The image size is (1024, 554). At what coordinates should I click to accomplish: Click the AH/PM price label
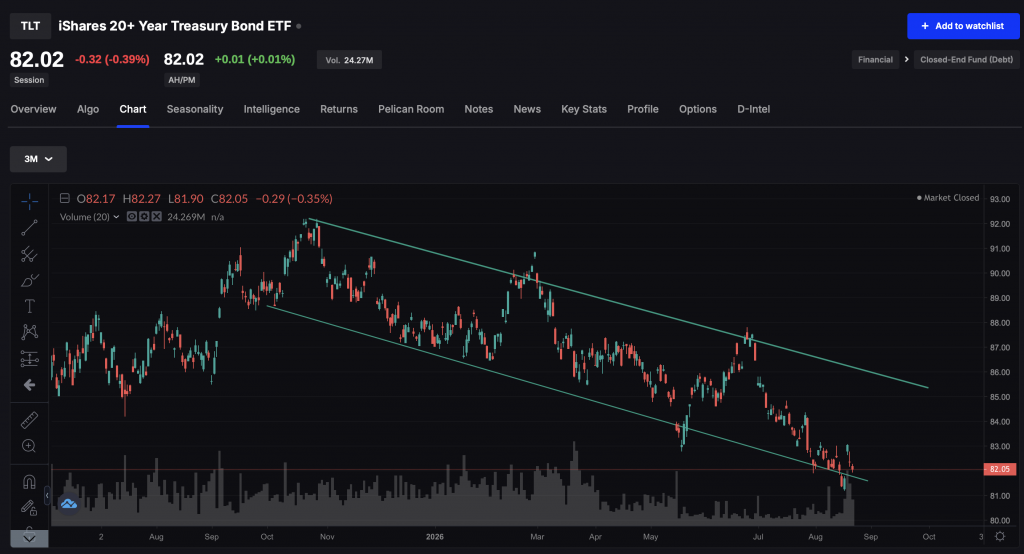(182, 80)
